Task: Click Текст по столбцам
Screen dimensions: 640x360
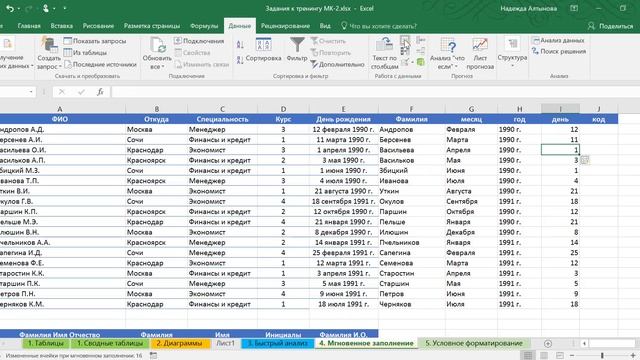Action: click(384, 53)
